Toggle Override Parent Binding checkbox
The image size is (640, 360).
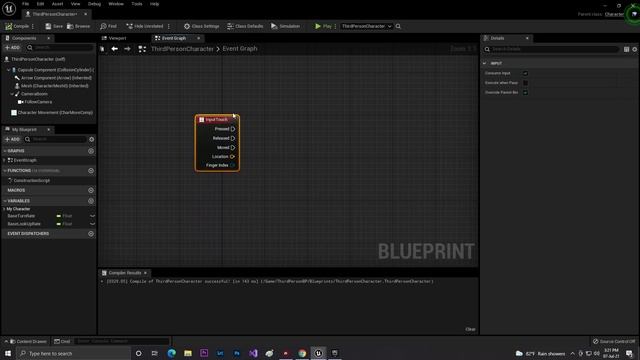pyautogui.click(x=525, y=93)
